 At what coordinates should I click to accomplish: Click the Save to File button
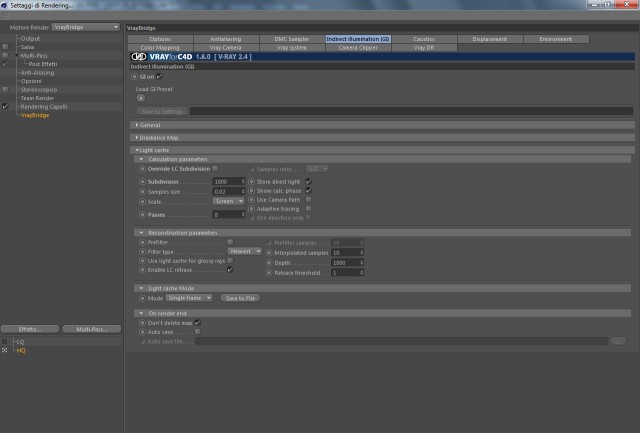pyautogui.click(x=240, y=298)
